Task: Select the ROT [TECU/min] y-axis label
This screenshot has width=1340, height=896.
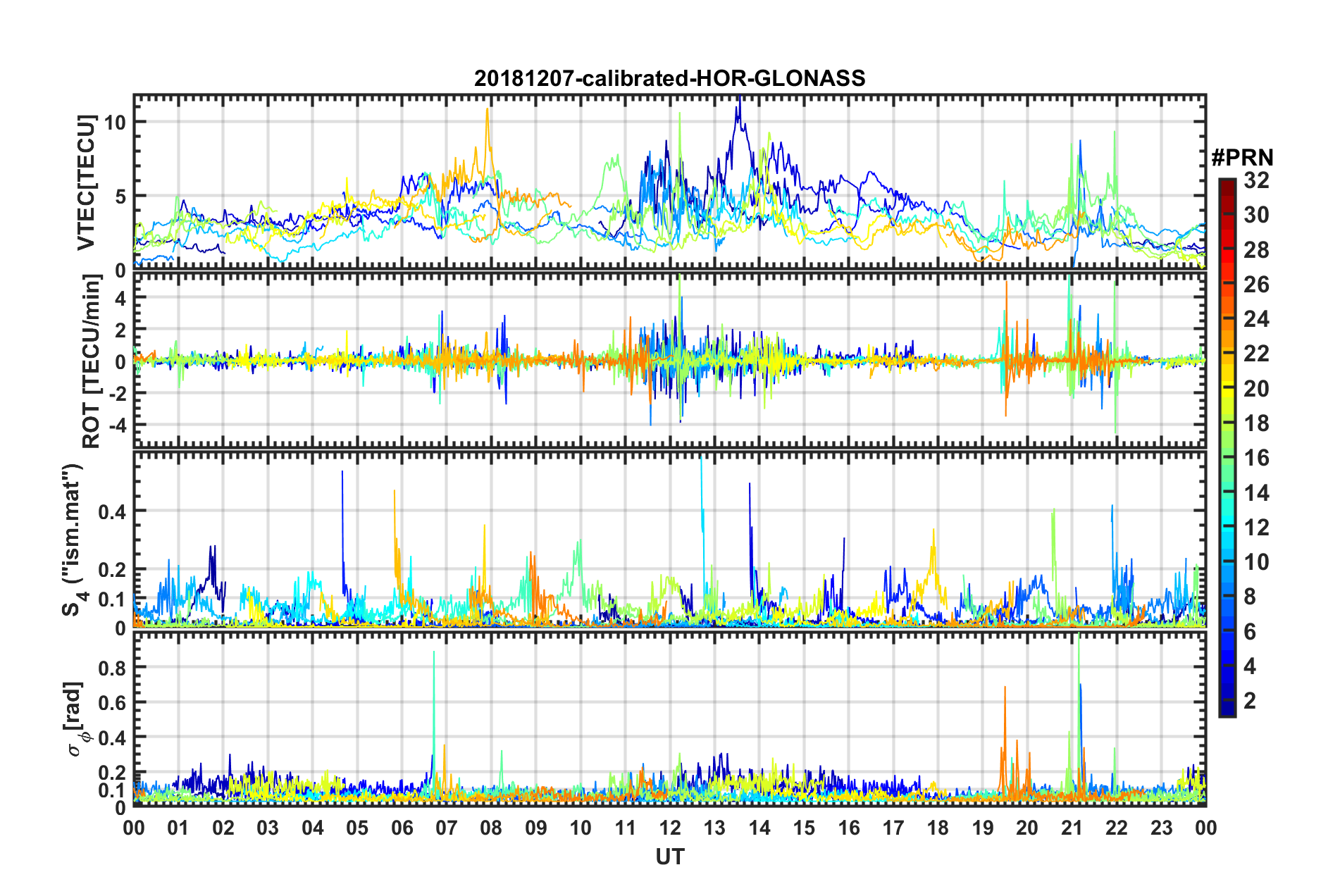Action: (x=91, y=361)
